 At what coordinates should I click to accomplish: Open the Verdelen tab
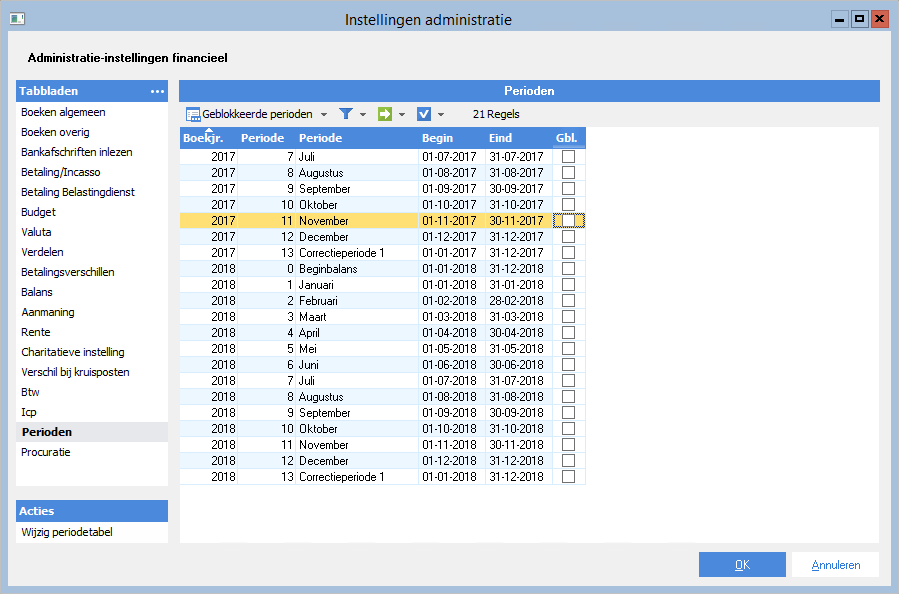point(42,252)
